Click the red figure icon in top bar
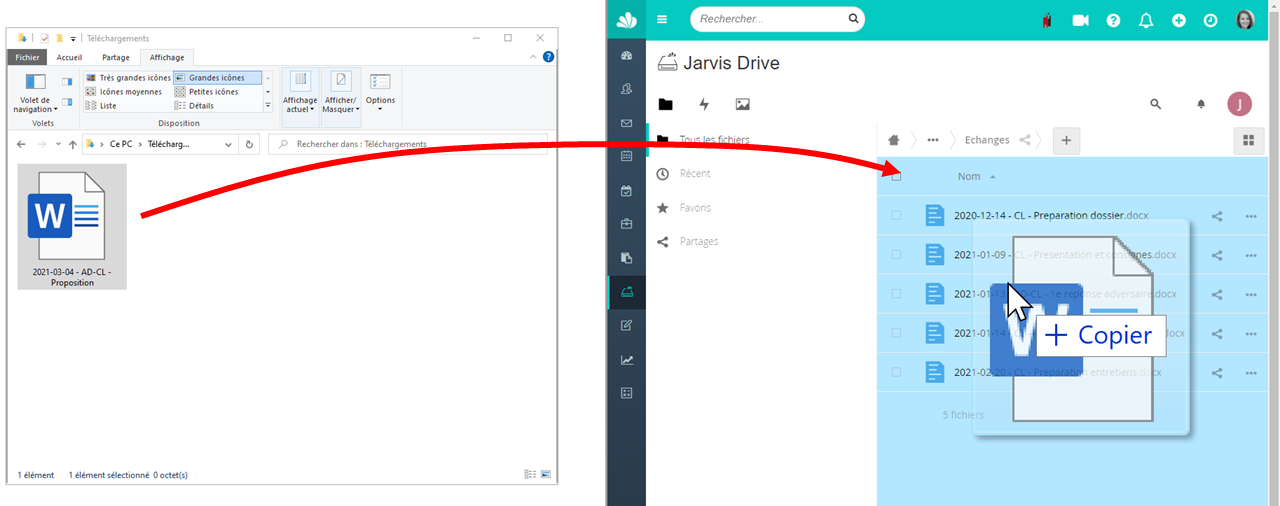 coord(1046,20)
